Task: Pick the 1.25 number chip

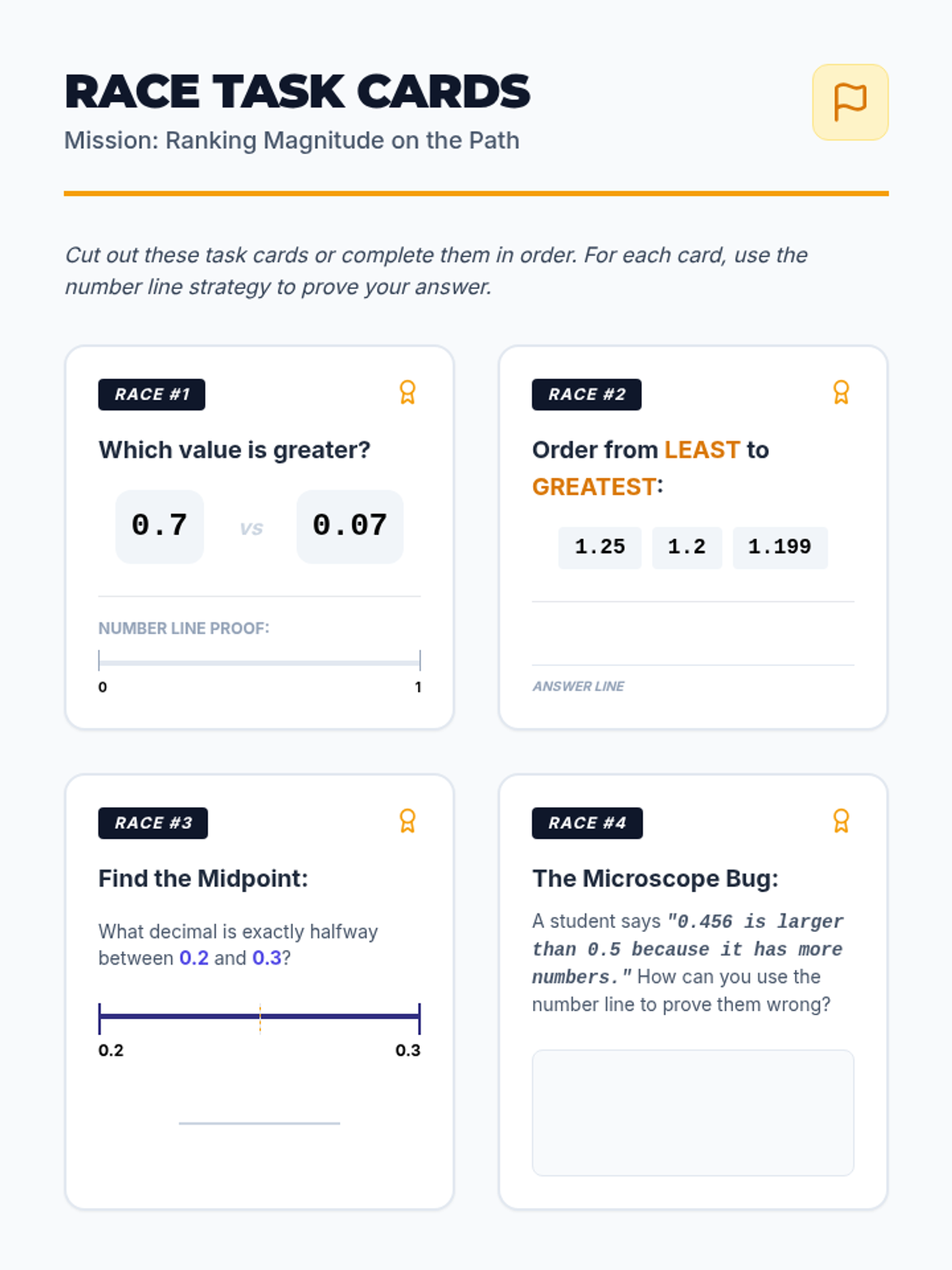Action: (600, 548)
